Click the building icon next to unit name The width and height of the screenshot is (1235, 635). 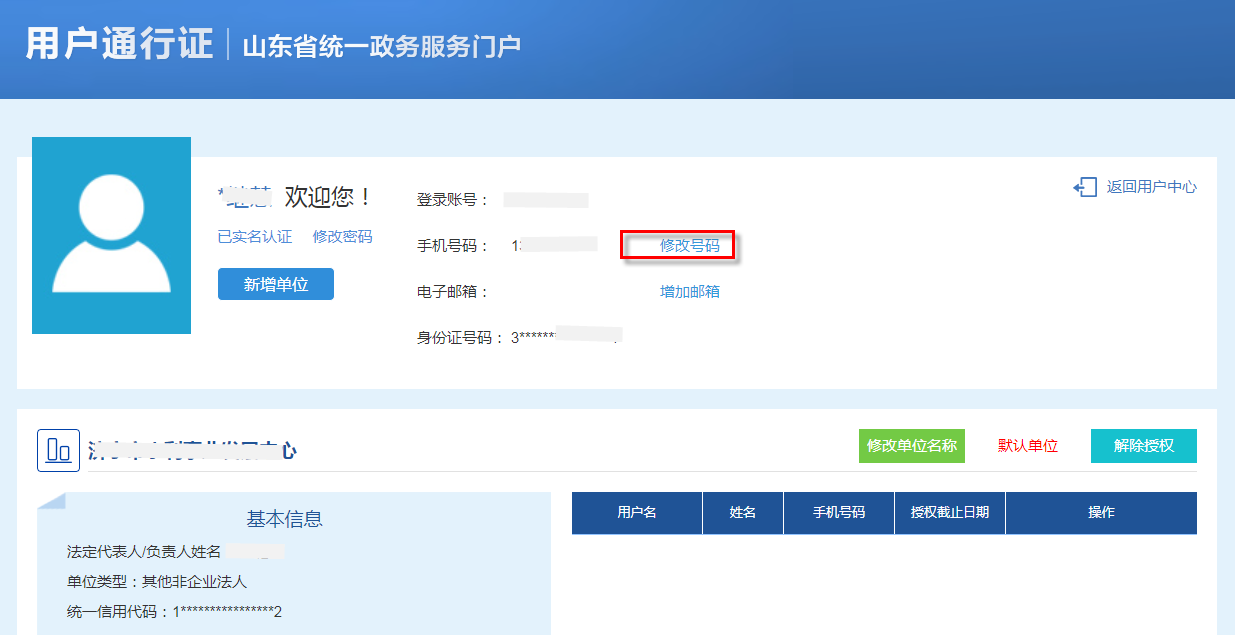(x=58, y=450)
